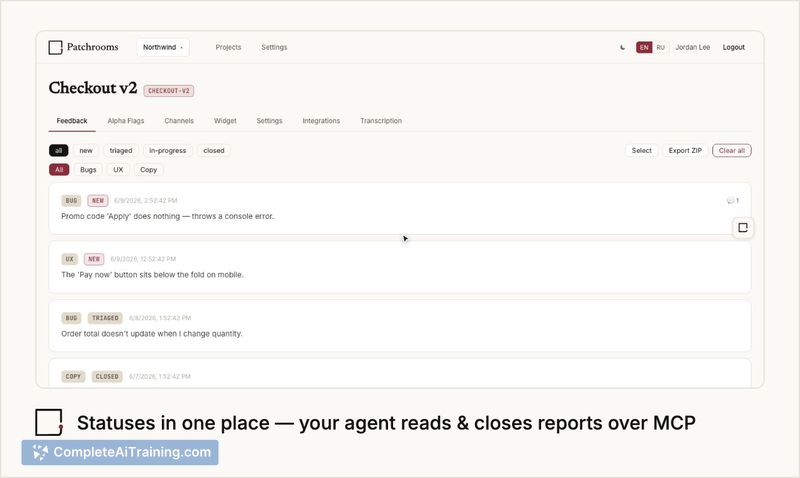Screen dimensions: 800x478
Task: Open the project Settings tab
Action: coord(269,121)
